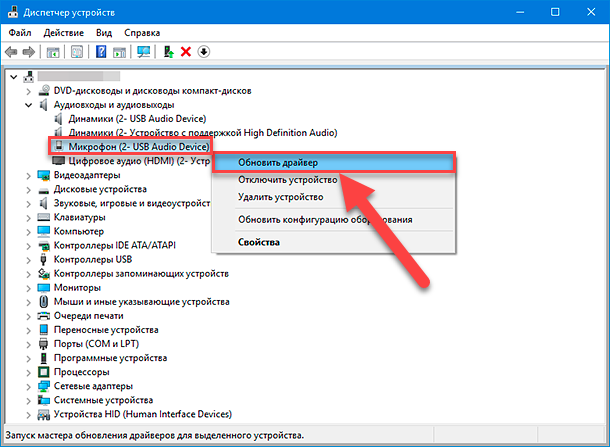The width and height of the screenshot is (610, 447).
Task: Open the blue question mark Help icon
Action: [x=101, y=52]
